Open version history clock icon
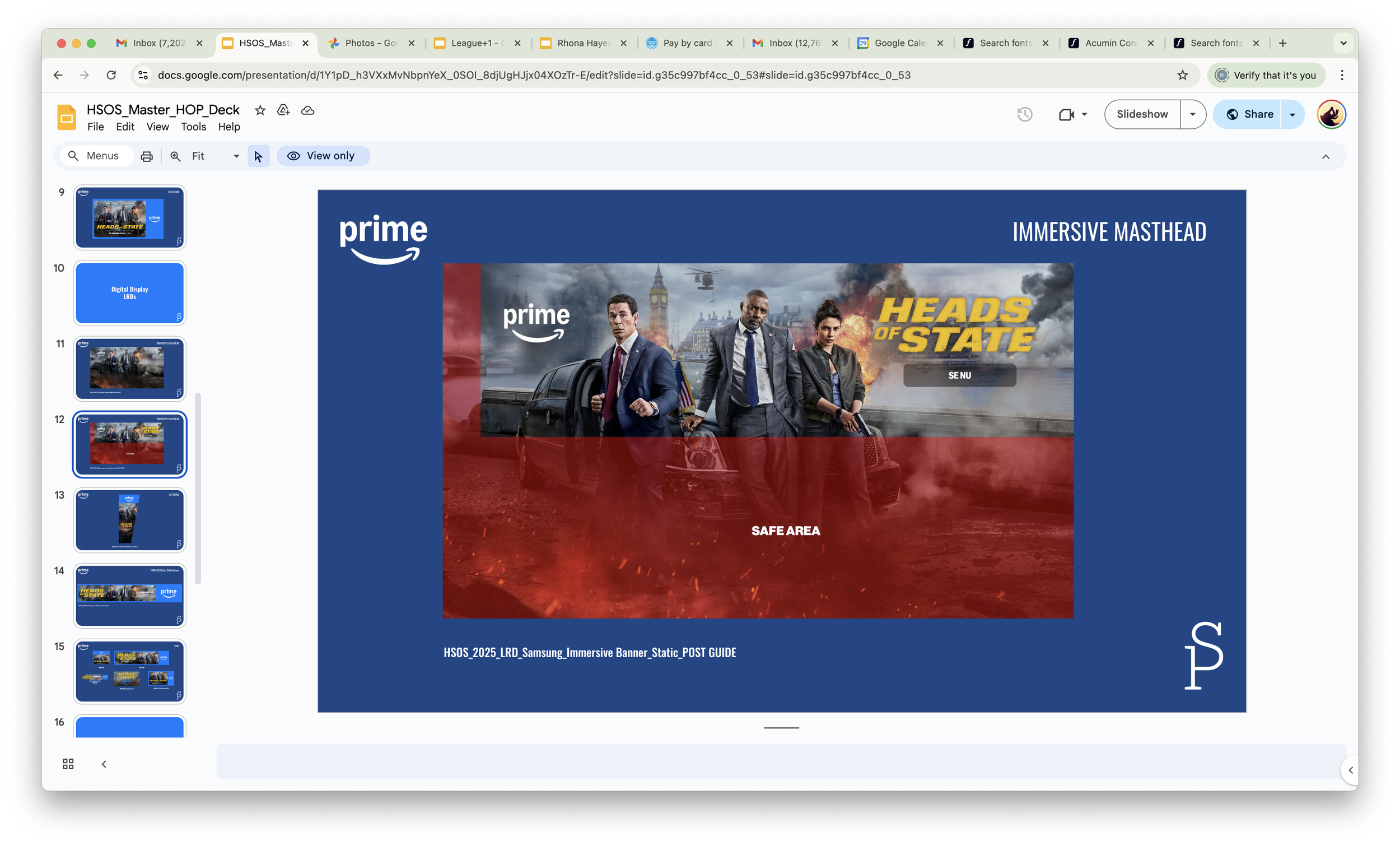Screen dimensions: 1400x846 coord(1024,114)
